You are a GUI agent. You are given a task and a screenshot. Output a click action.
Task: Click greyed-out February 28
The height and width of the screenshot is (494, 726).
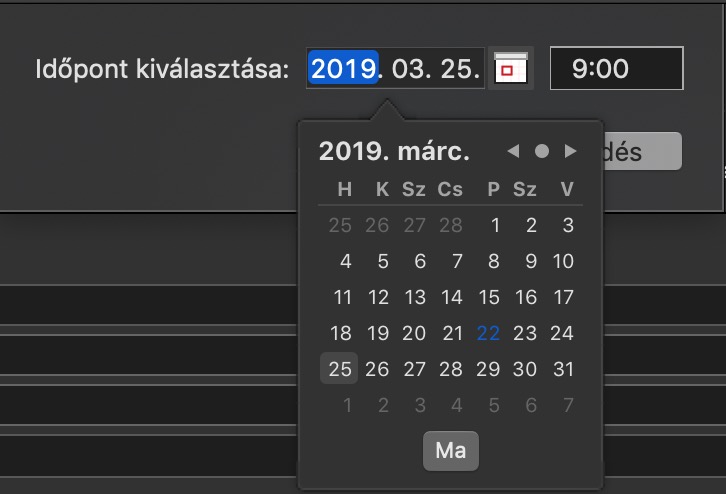(452, 225)
